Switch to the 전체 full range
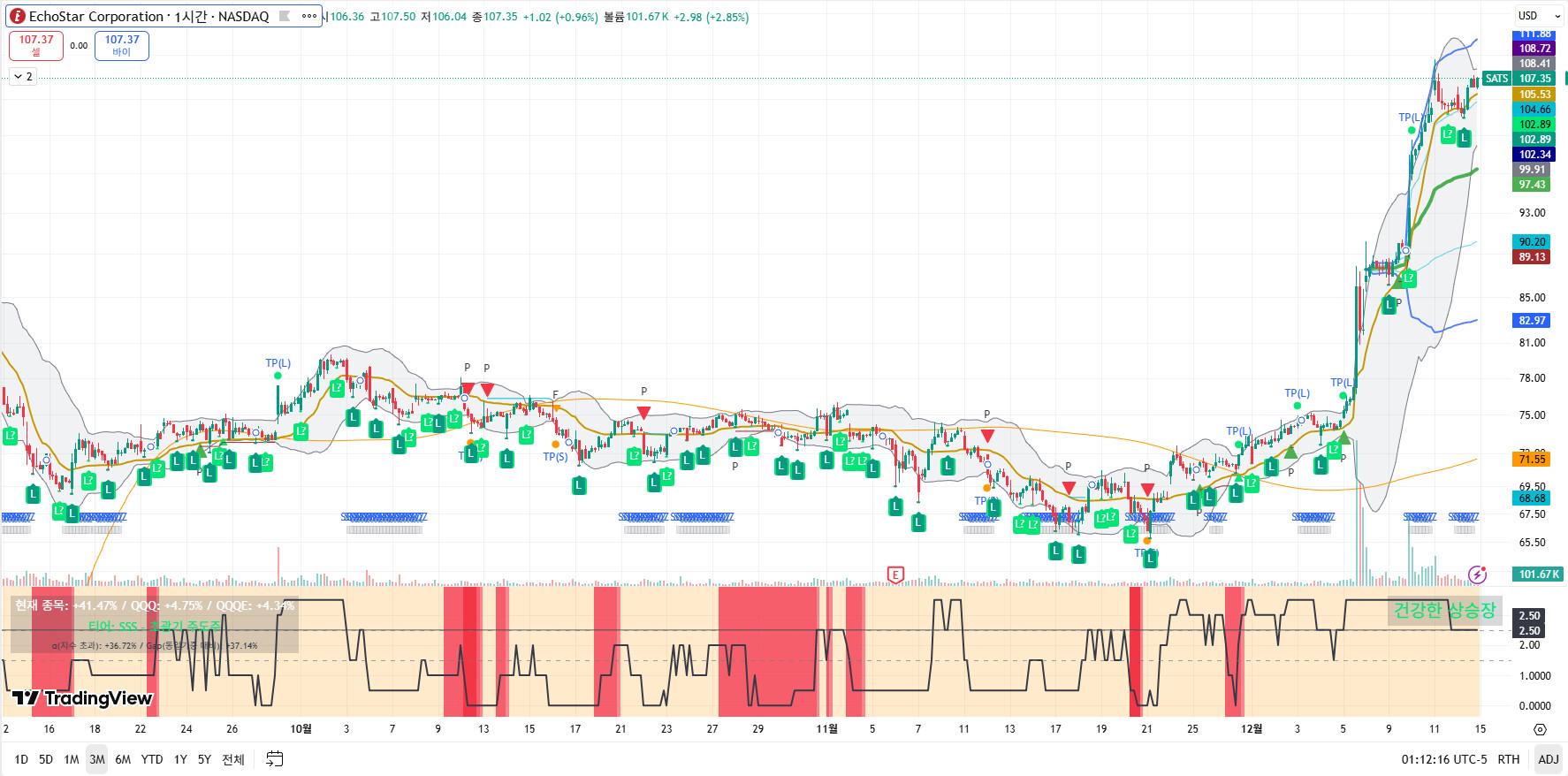Screen dimensions: 1568x776 click(x=233, y=759)
